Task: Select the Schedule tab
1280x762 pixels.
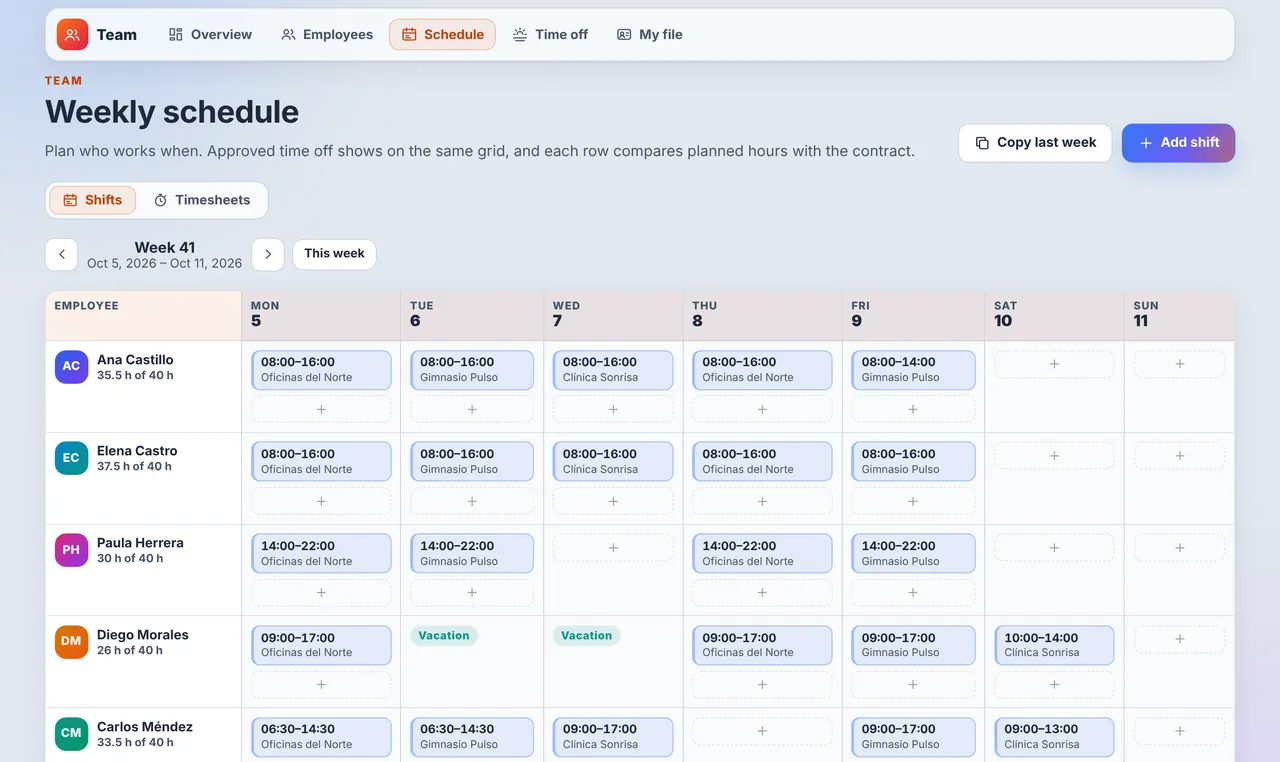Action: coord(442,34)
